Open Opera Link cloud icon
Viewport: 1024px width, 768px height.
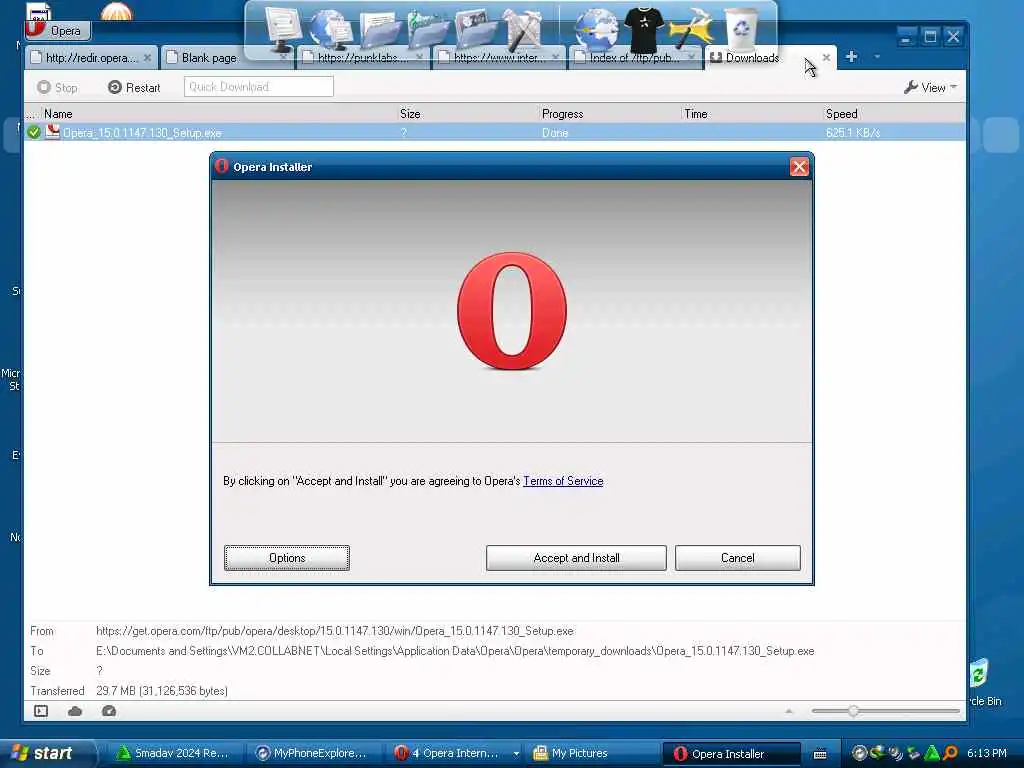(x=75, y=711)
